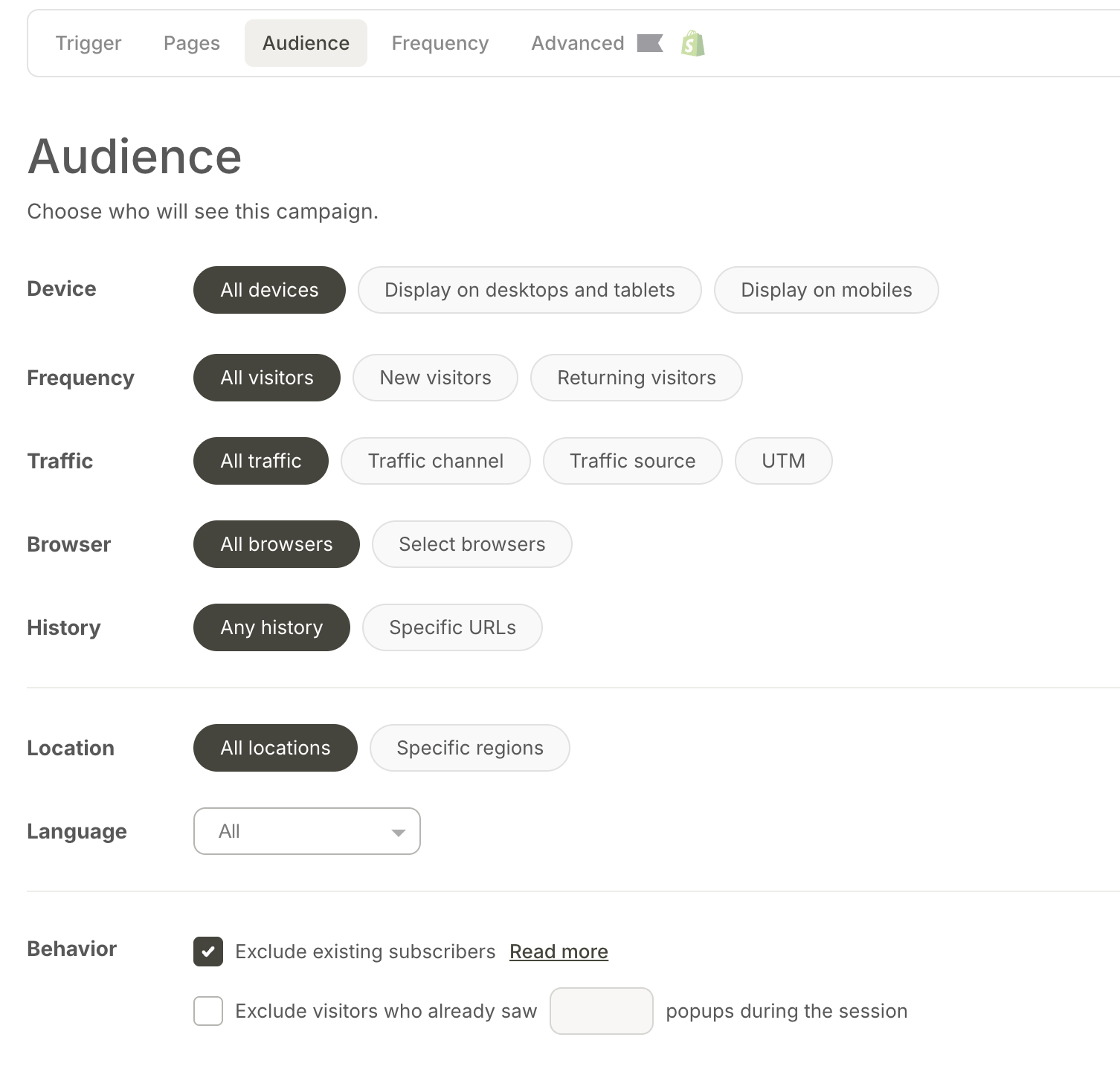
Task: Pick the Traffic channel option
Action: pyautogui.click(x=436, y=461)
